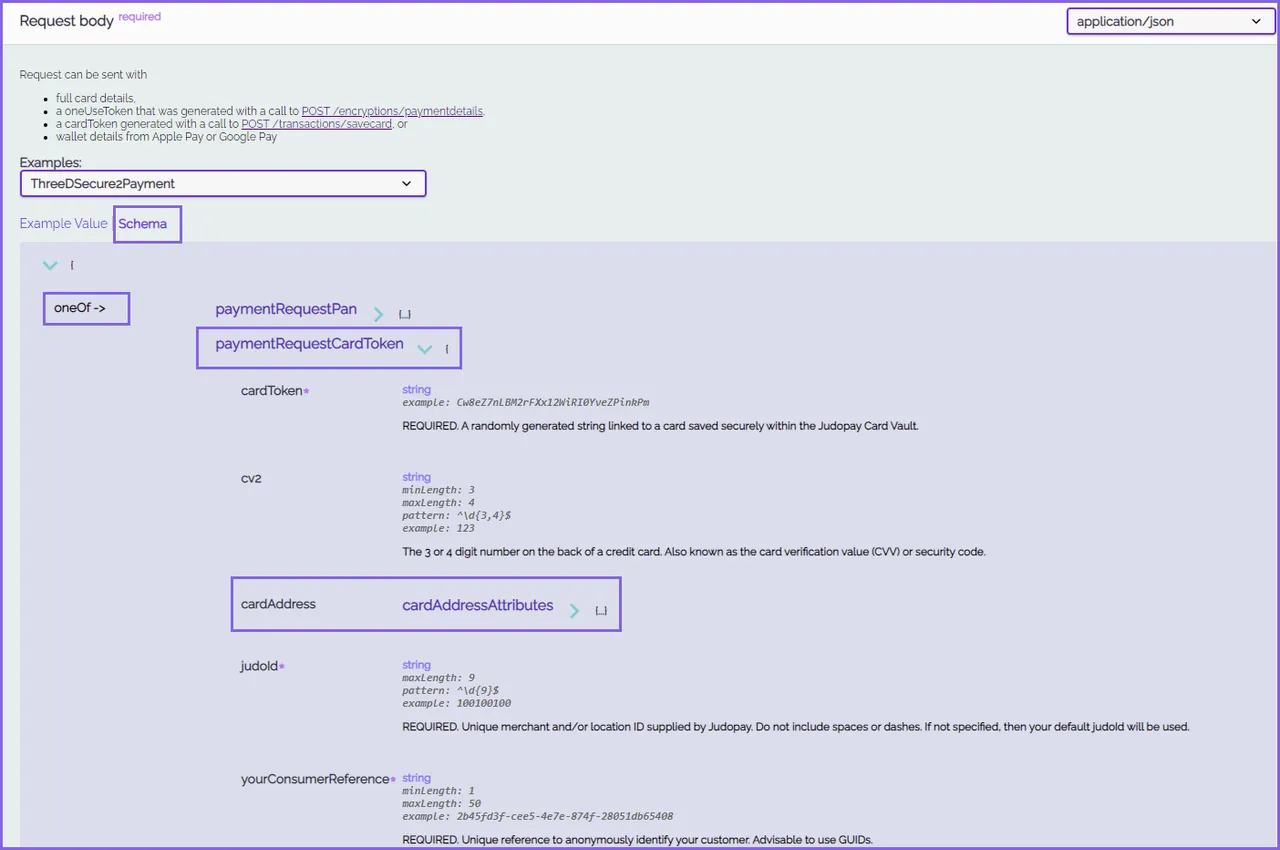
Task: Switch to the Example Value tab
Action: (x=63, y=223)
